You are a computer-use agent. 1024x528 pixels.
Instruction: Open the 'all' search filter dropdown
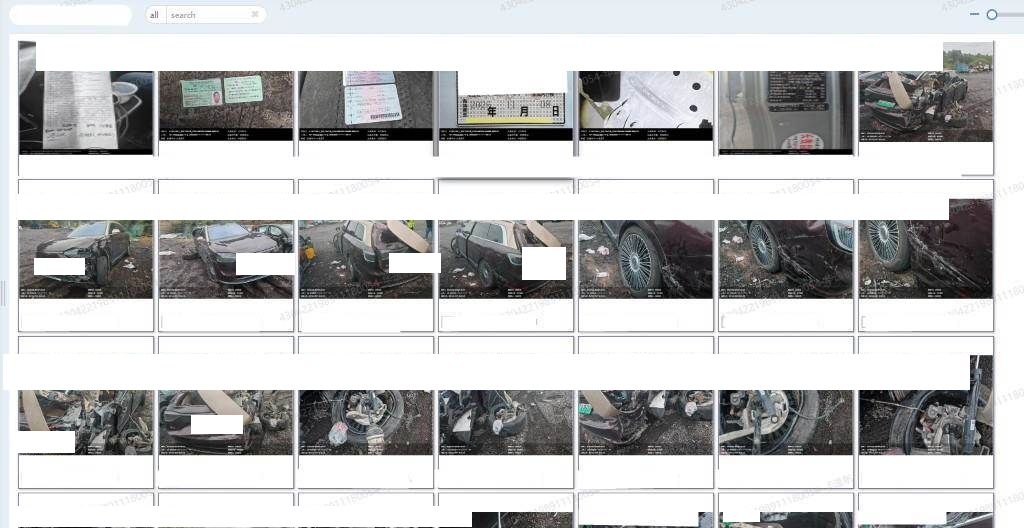click(155, 14)
